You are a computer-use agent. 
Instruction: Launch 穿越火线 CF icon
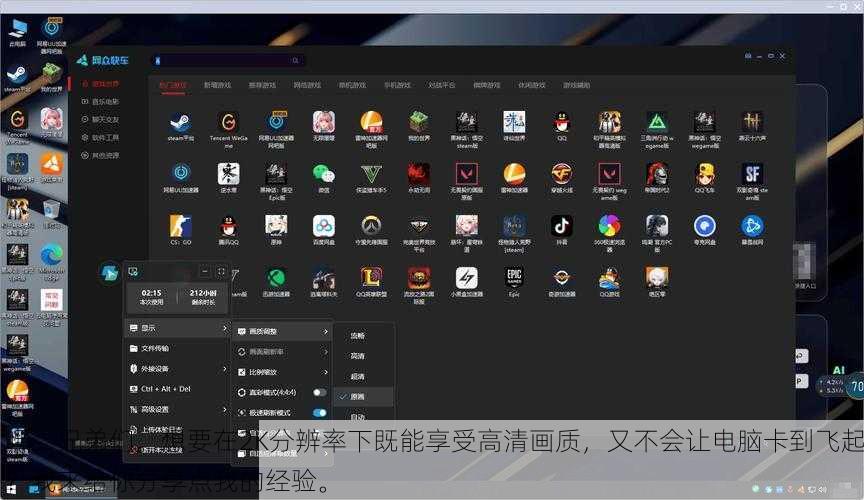click(561, 174)
